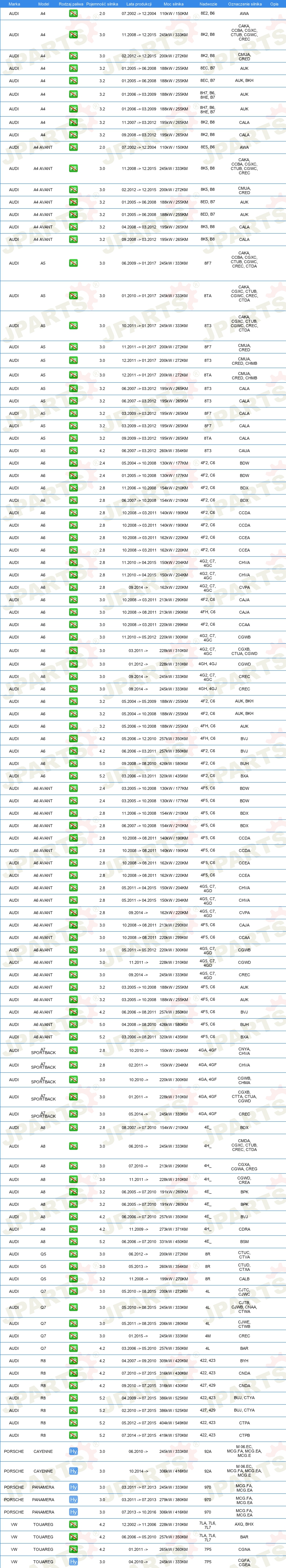Click the petrol icon in the Audi Q5 06.2012 row

click(73, 1254)
